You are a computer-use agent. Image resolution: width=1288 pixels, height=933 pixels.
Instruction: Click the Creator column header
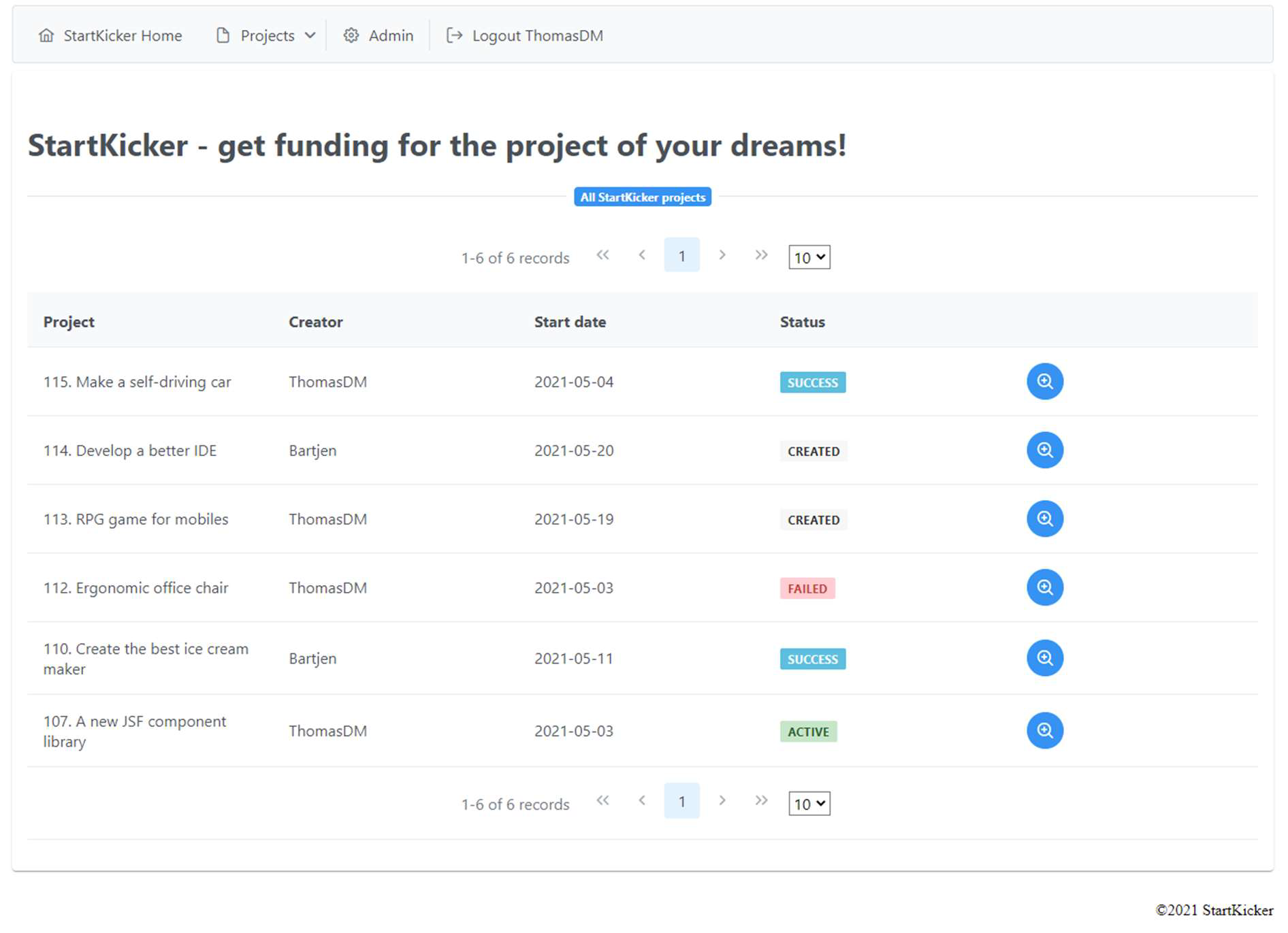316,322
